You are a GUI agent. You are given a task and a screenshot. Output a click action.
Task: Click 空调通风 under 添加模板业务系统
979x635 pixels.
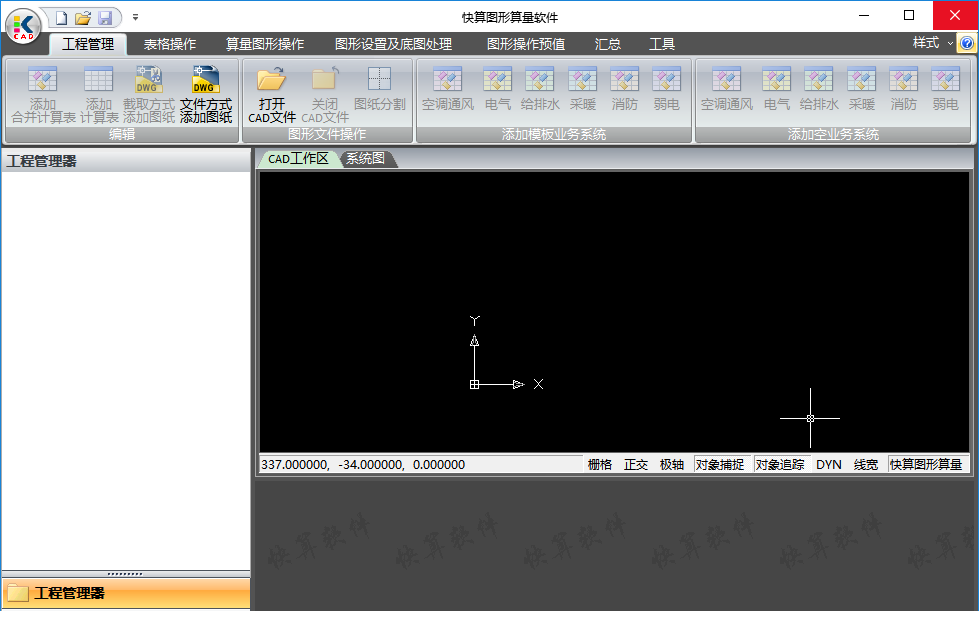coord(447,80)
